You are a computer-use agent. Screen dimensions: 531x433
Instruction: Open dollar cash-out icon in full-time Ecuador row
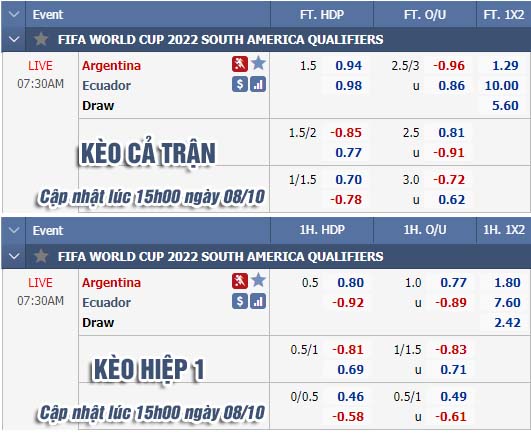click(x=240, y=84)
